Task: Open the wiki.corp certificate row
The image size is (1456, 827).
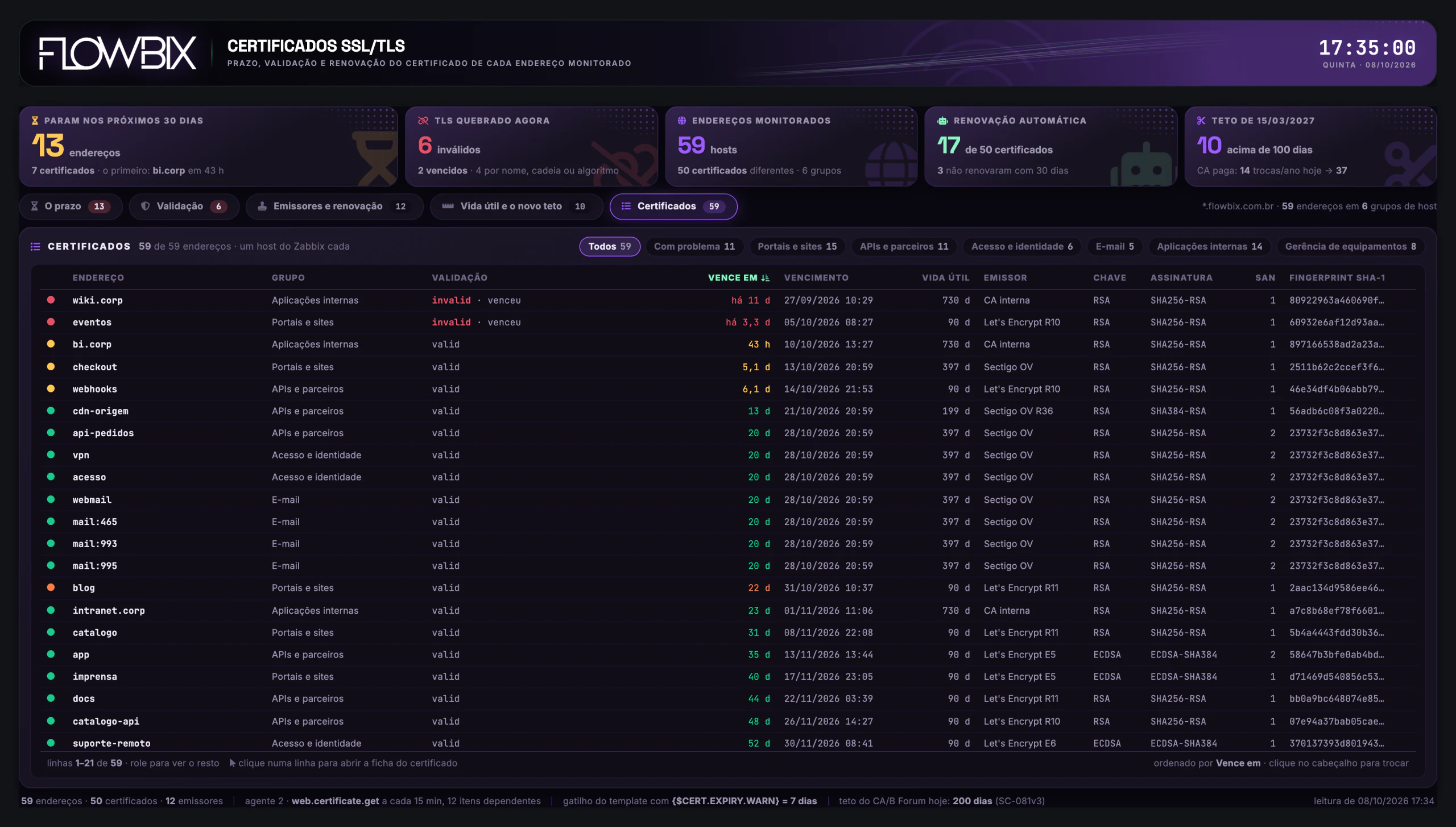Action: [728, 300]
